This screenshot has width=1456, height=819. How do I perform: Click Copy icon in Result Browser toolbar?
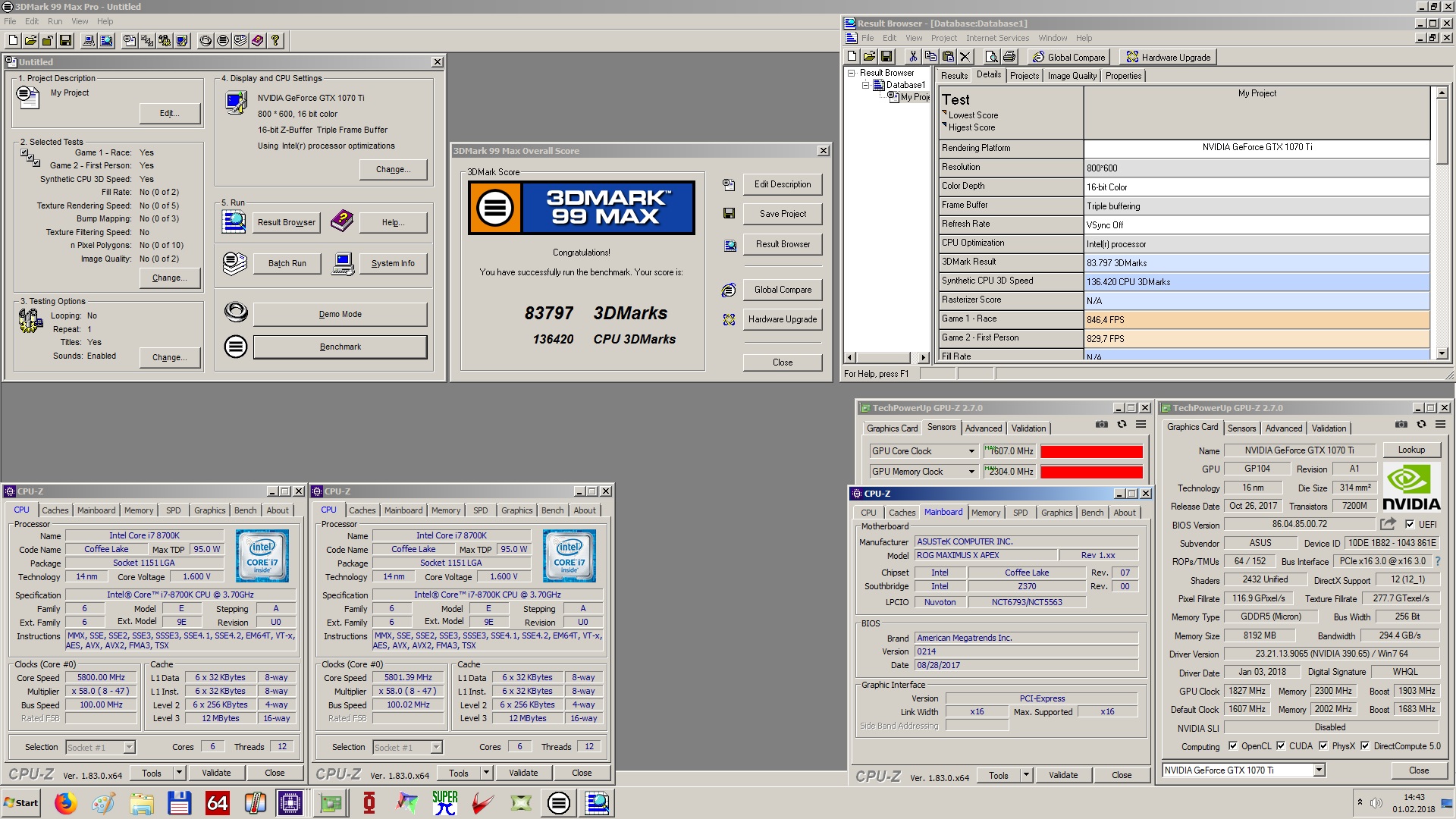930,56
